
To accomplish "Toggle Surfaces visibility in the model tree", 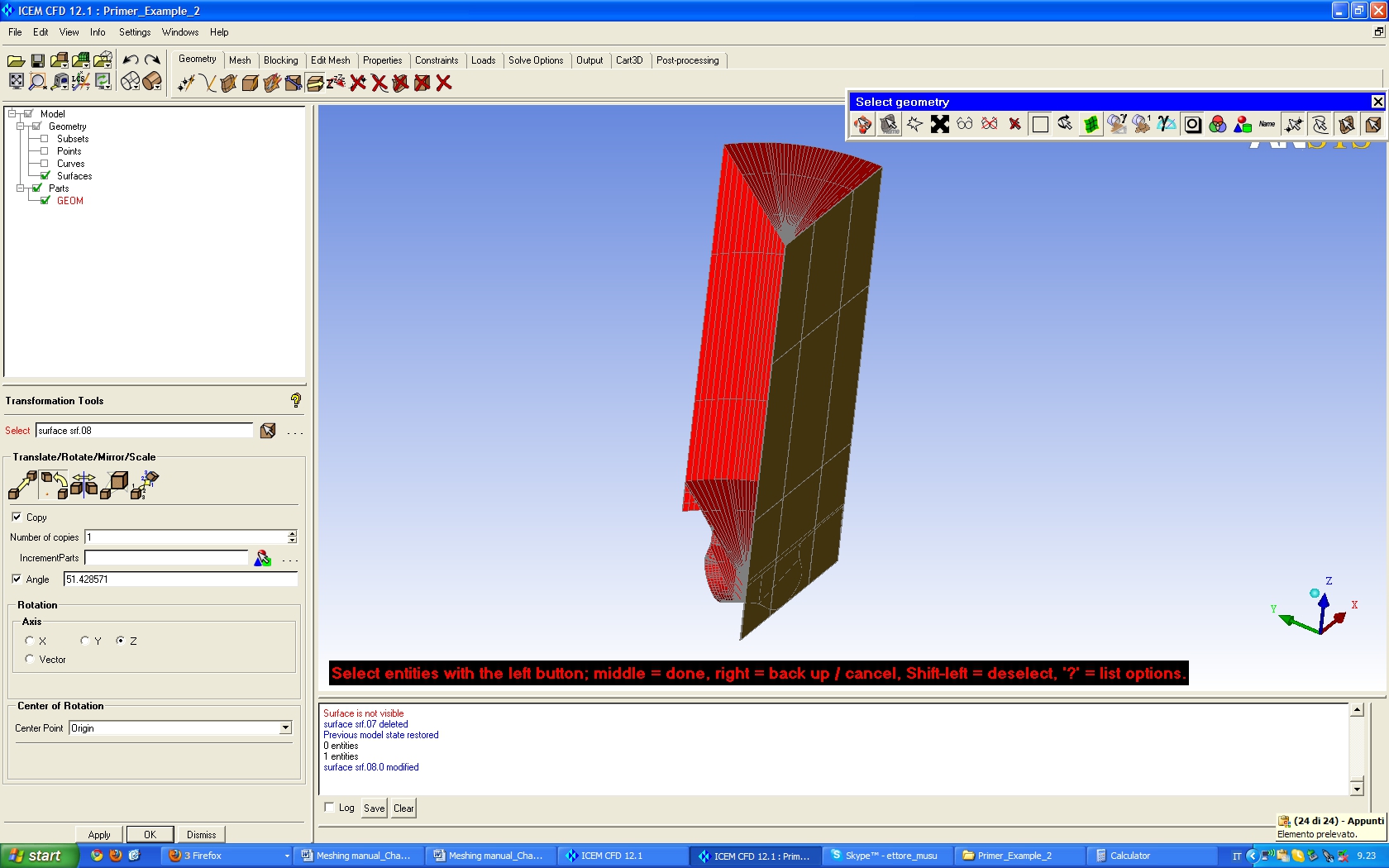I will pos(45,175).
